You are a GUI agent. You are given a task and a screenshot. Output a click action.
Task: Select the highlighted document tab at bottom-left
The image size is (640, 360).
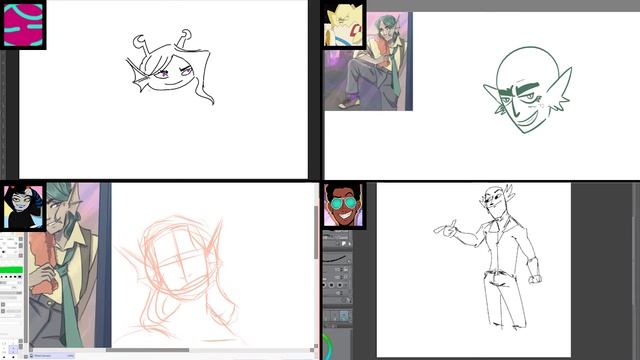click(52, 356)
